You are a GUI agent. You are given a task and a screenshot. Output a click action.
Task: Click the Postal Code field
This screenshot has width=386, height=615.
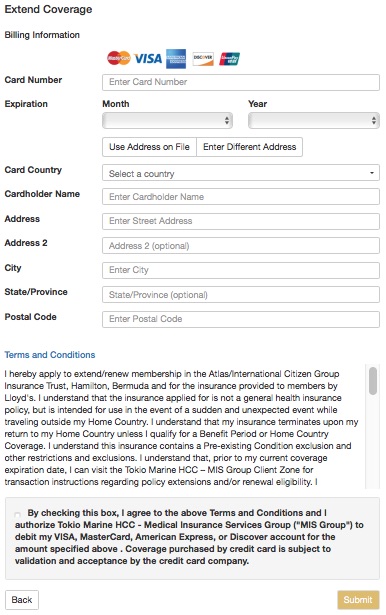pos(240,319)
